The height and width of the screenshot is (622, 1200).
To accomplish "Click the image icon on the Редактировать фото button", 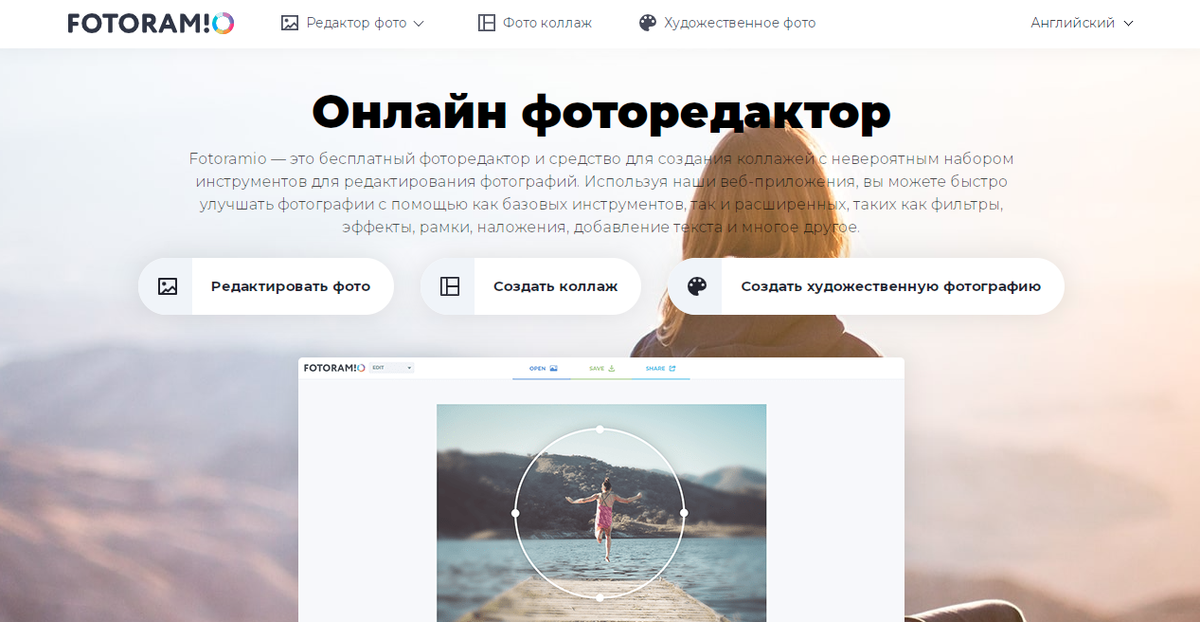I will click(167, 286).
